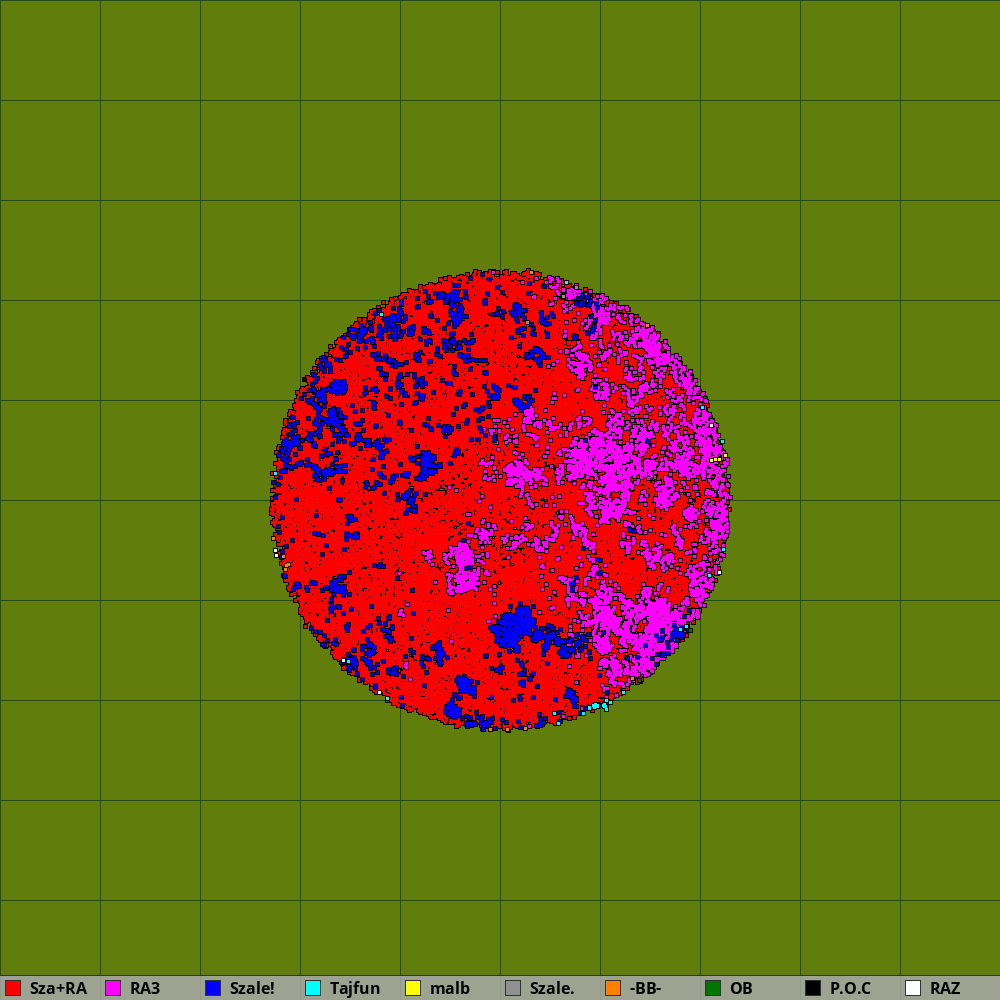Screen dimensions: 1000x1000
Task: Select the 'P.O.C' legend label
Action: click(x=850, y=988)
